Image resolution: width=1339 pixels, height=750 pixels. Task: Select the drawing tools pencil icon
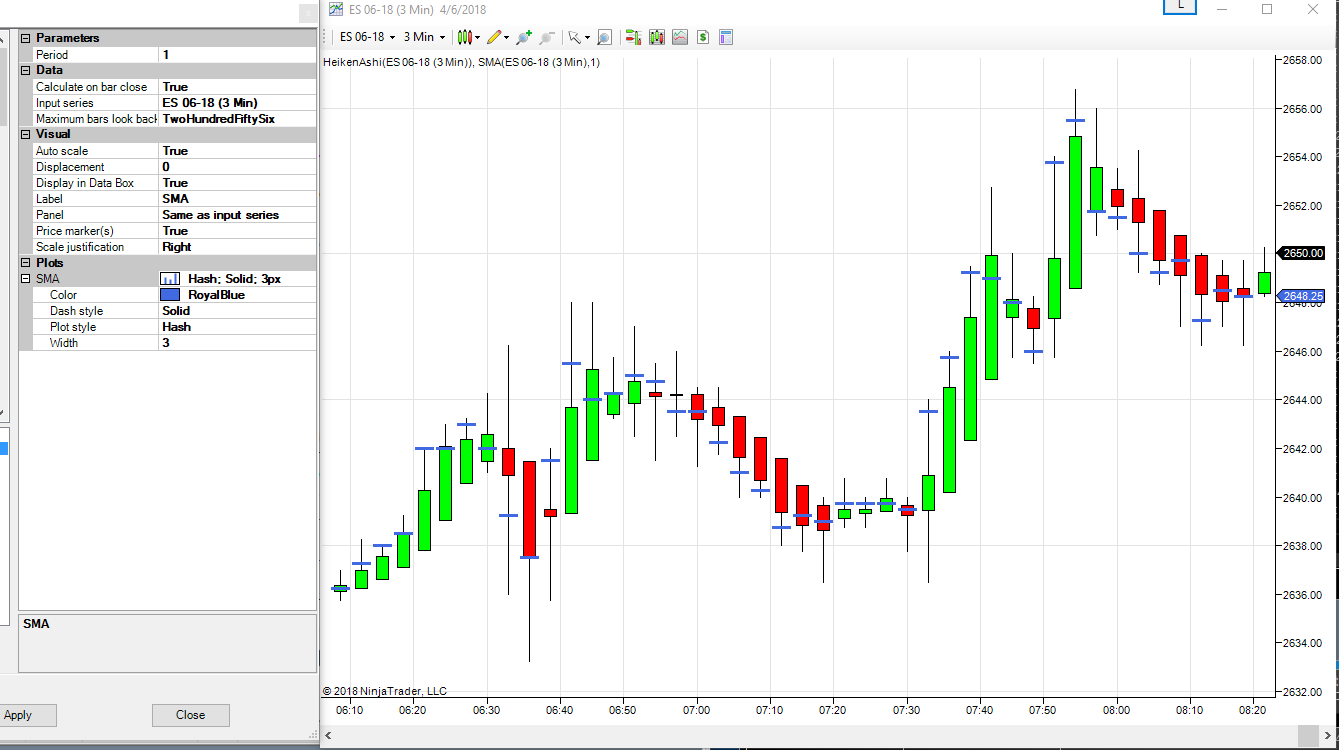point(494,37)
